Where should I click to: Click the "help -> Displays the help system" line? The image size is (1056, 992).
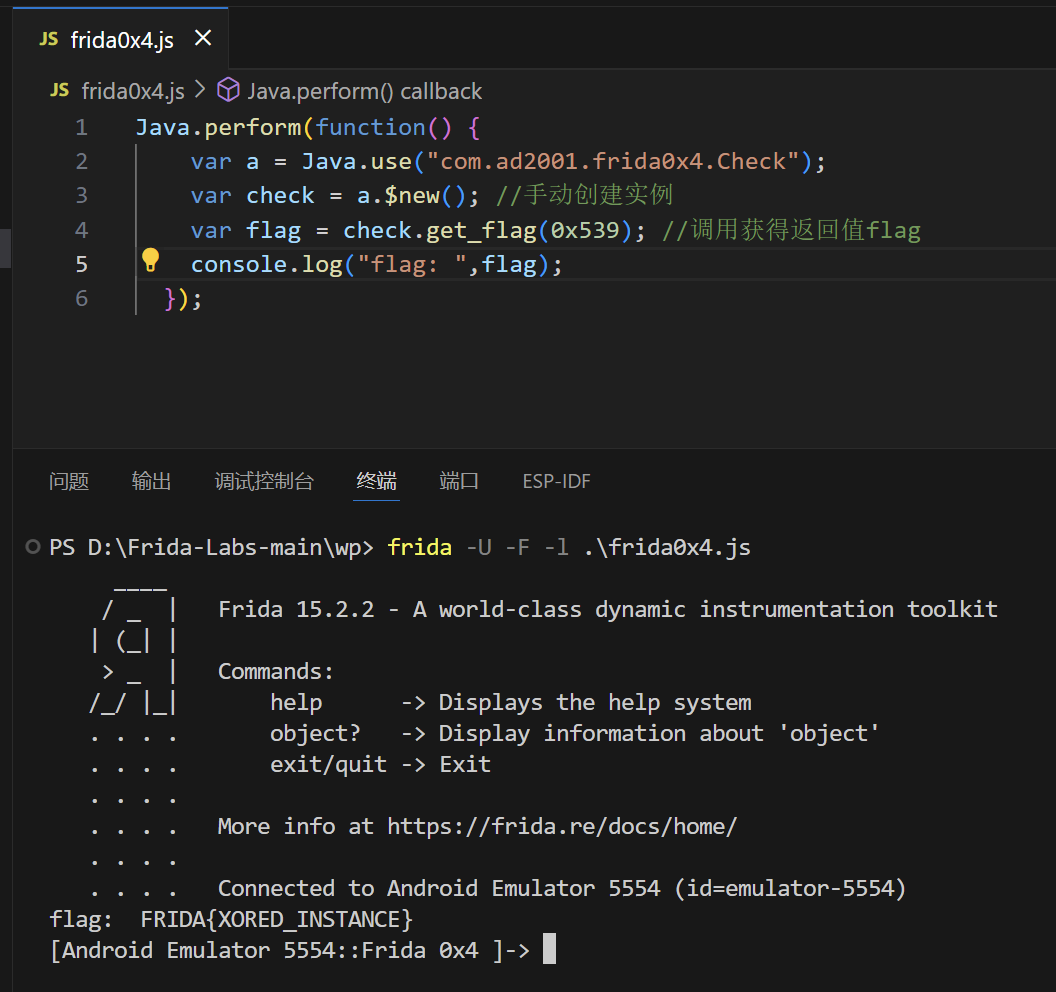510,702
